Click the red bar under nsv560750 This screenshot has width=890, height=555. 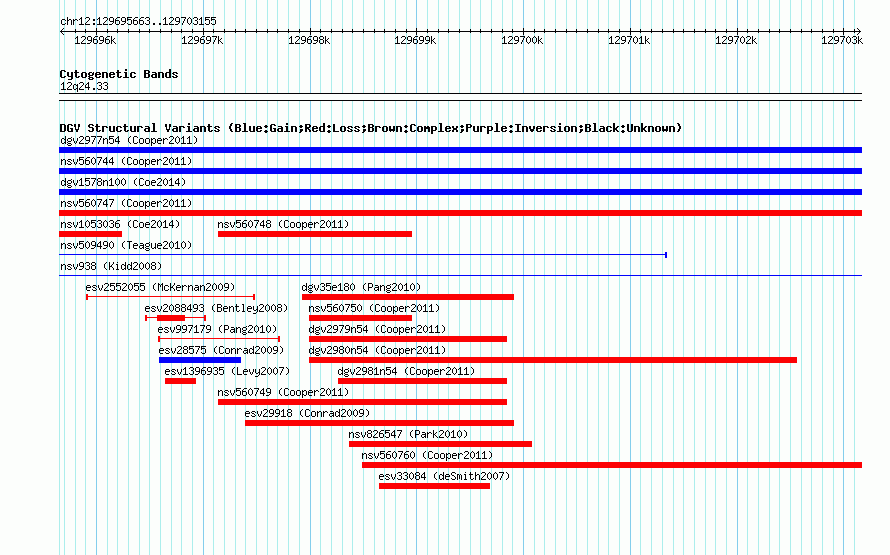point(360,318)
